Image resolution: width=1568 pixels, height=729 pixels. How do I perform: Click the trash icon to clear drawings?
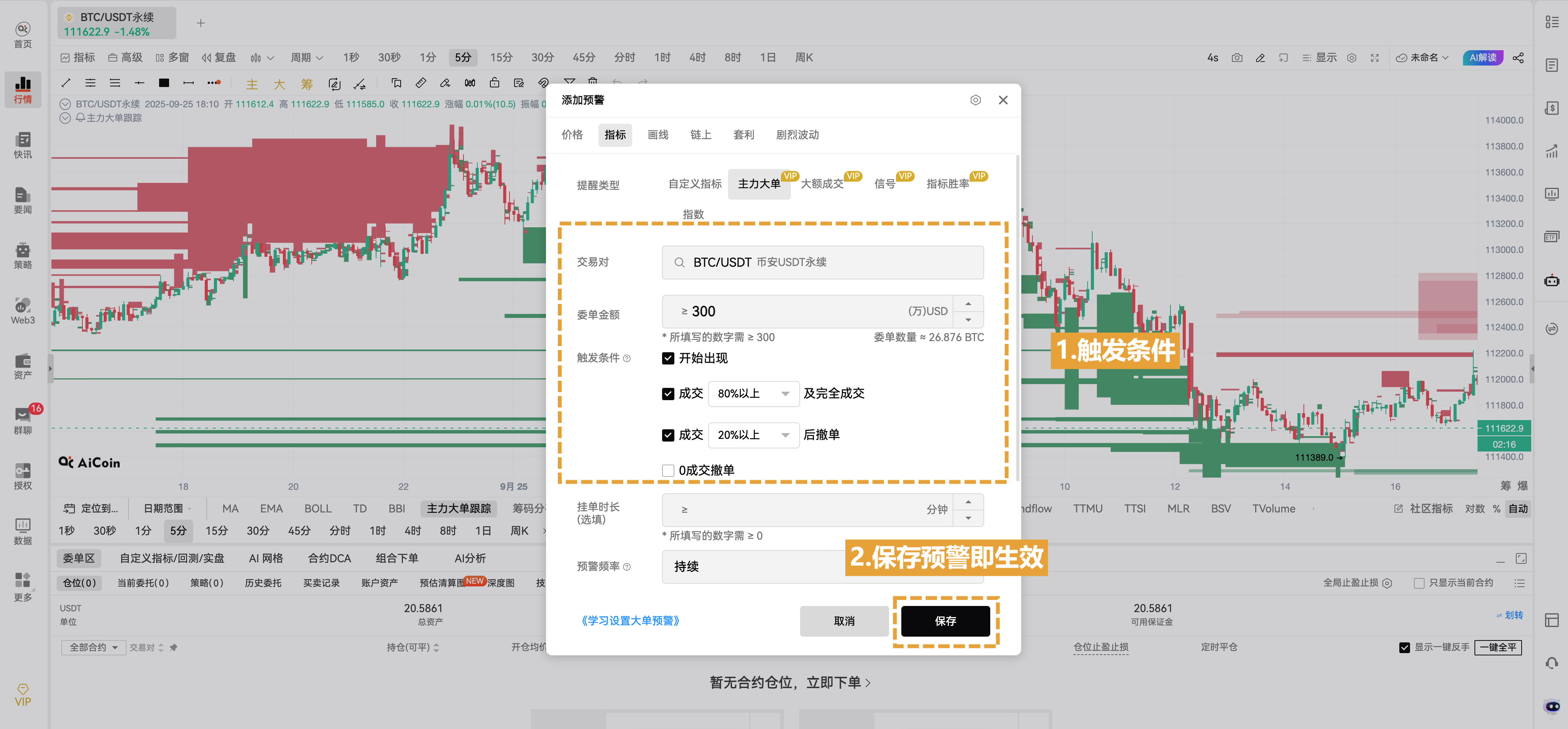tap(593, 82)
